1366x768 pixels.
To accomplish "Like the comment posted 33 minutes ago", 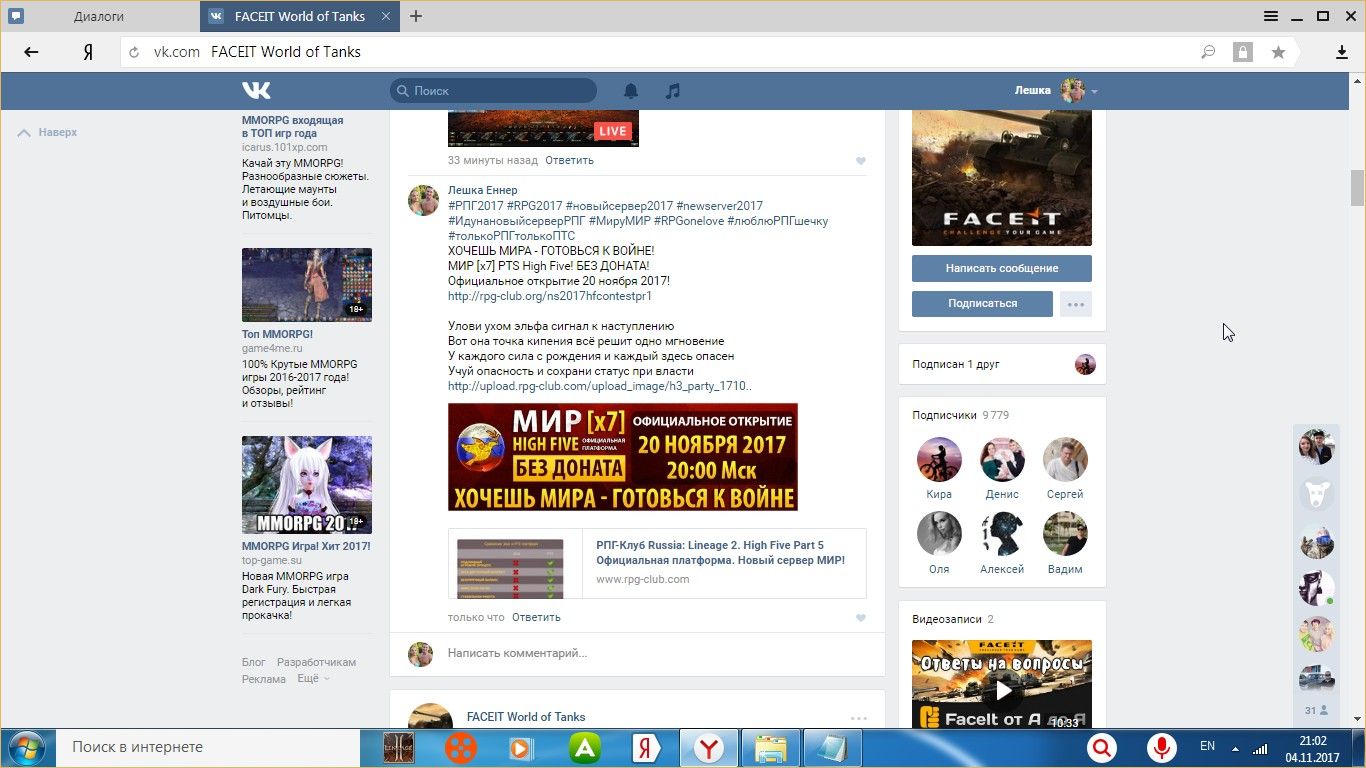I will point(860,161).
